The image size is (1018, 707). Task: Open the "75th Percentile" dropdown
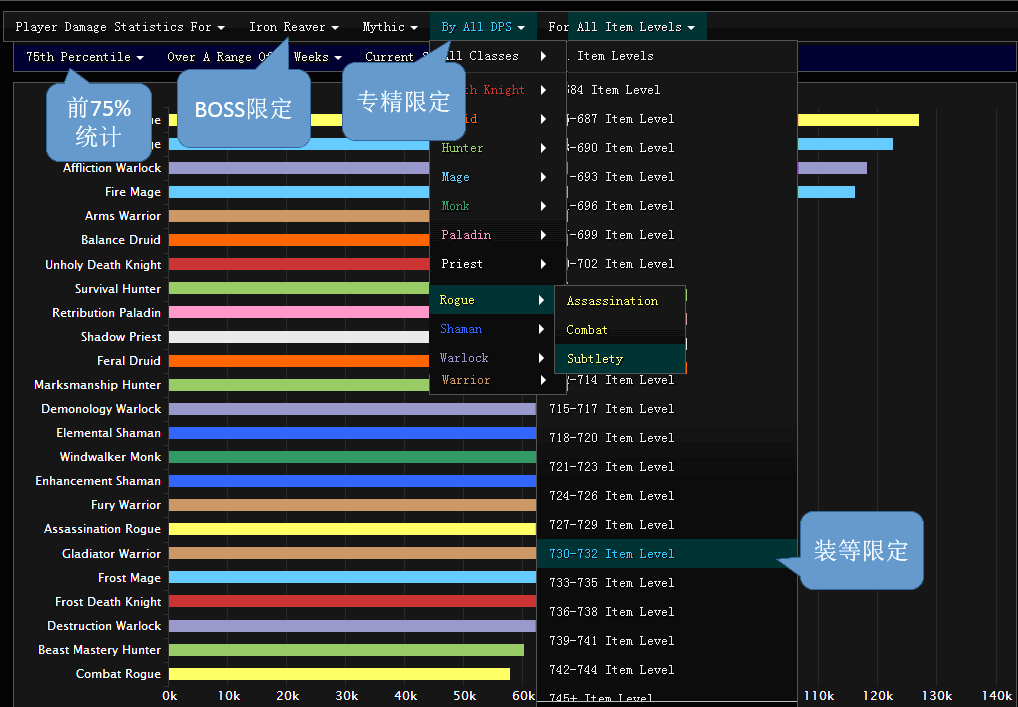point(82,57)
